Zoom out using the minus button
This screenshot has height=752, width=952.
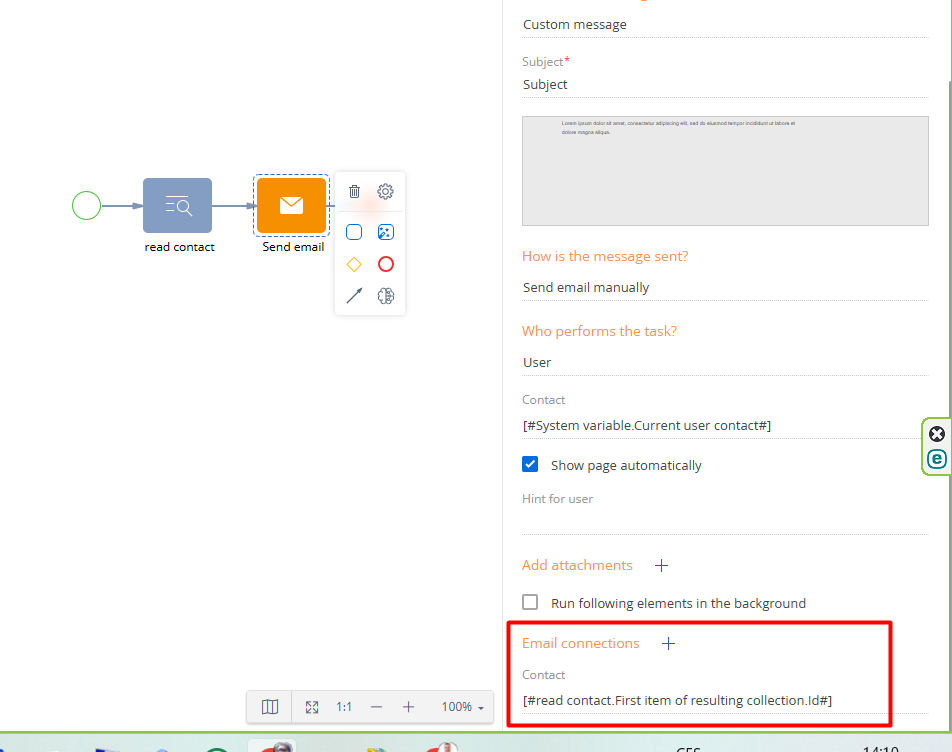pyautogui.click(x=376, y=707)
